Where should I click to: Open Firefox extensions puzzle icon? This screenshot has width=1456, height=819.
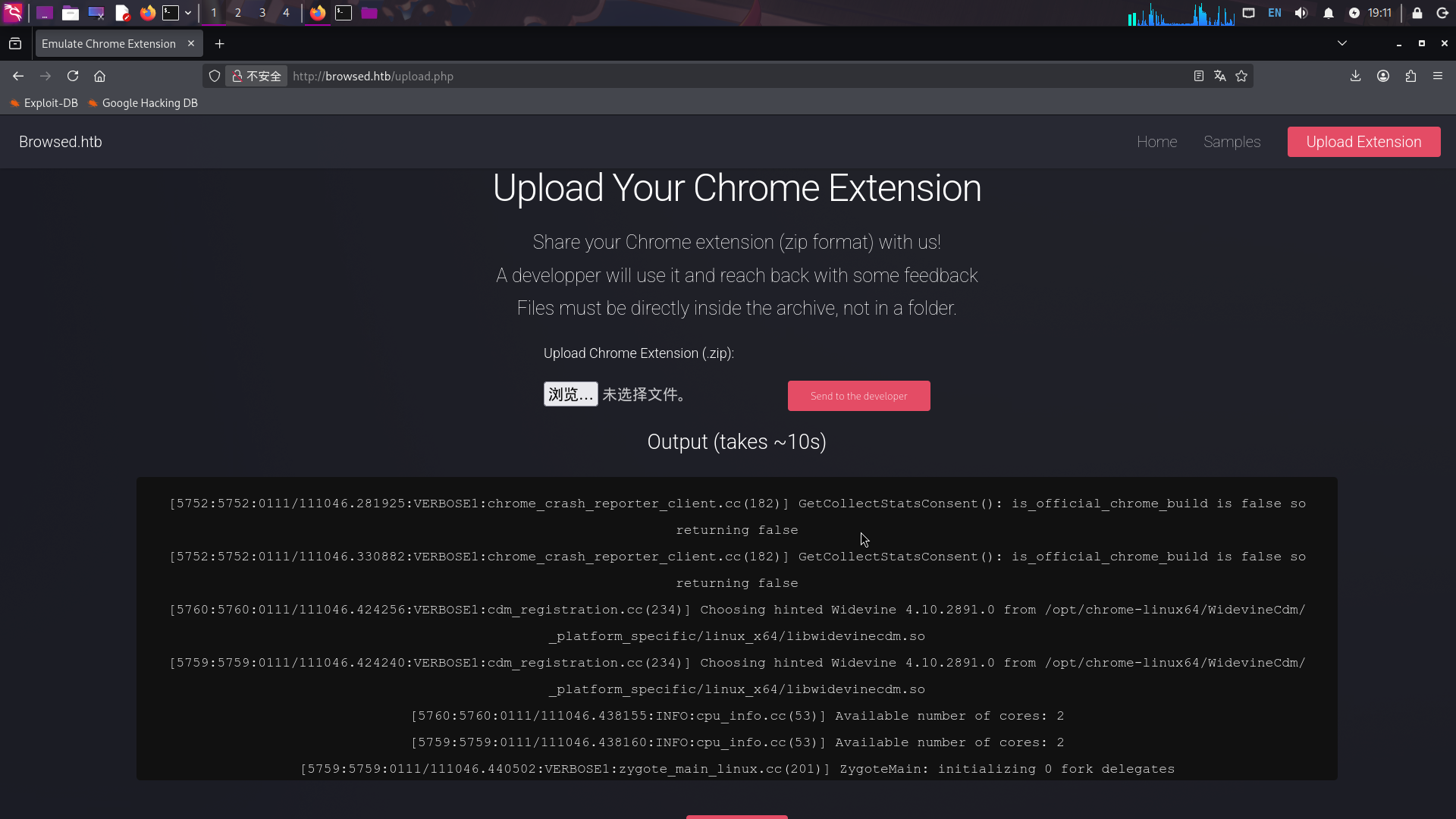point(1410,76)
